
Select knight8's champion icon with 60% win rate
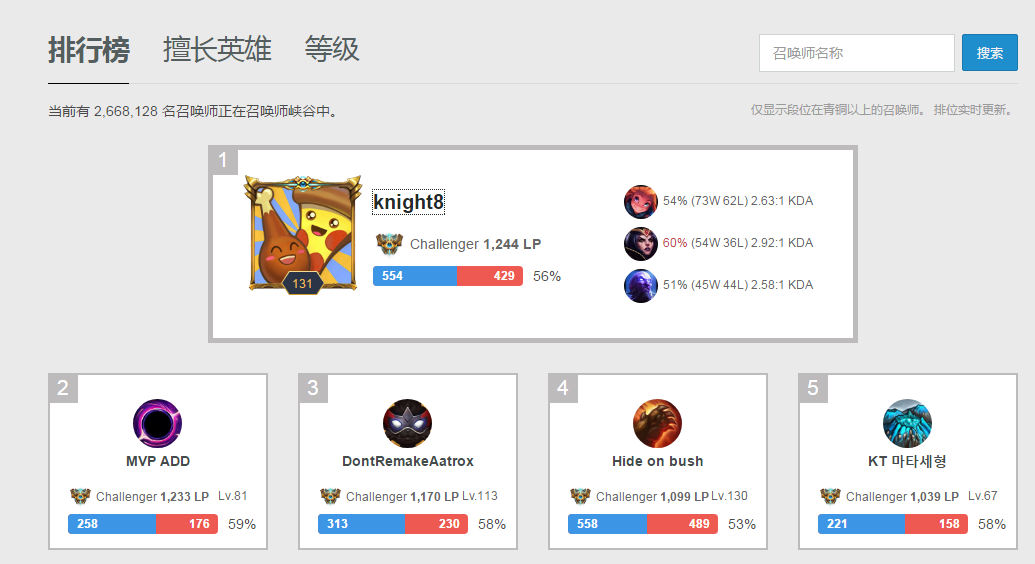pos(640,244)
